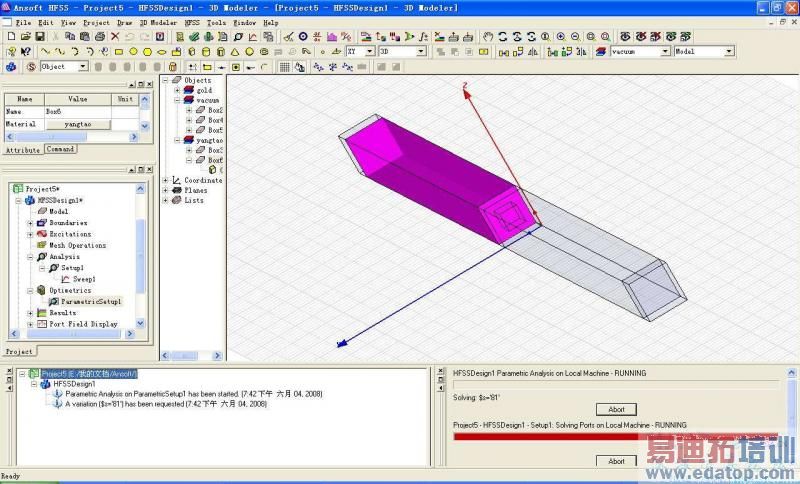This screenshot has width=800, height=484.
Task: Expand the Results node in project tree
Action: point(30,313)
